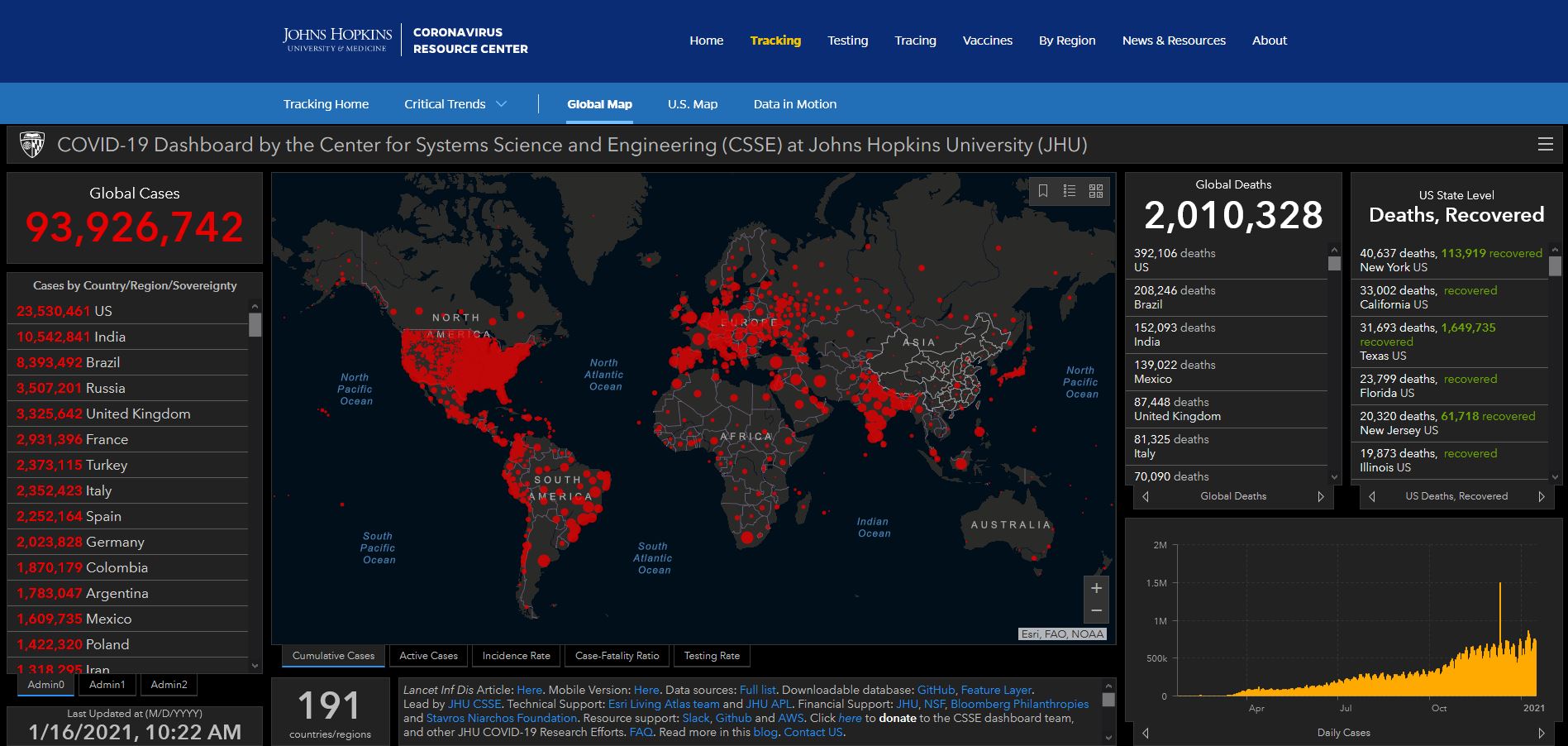1568x746 pixels.
Task: Show the map legend list icon
Action: tap(1070, 191)
